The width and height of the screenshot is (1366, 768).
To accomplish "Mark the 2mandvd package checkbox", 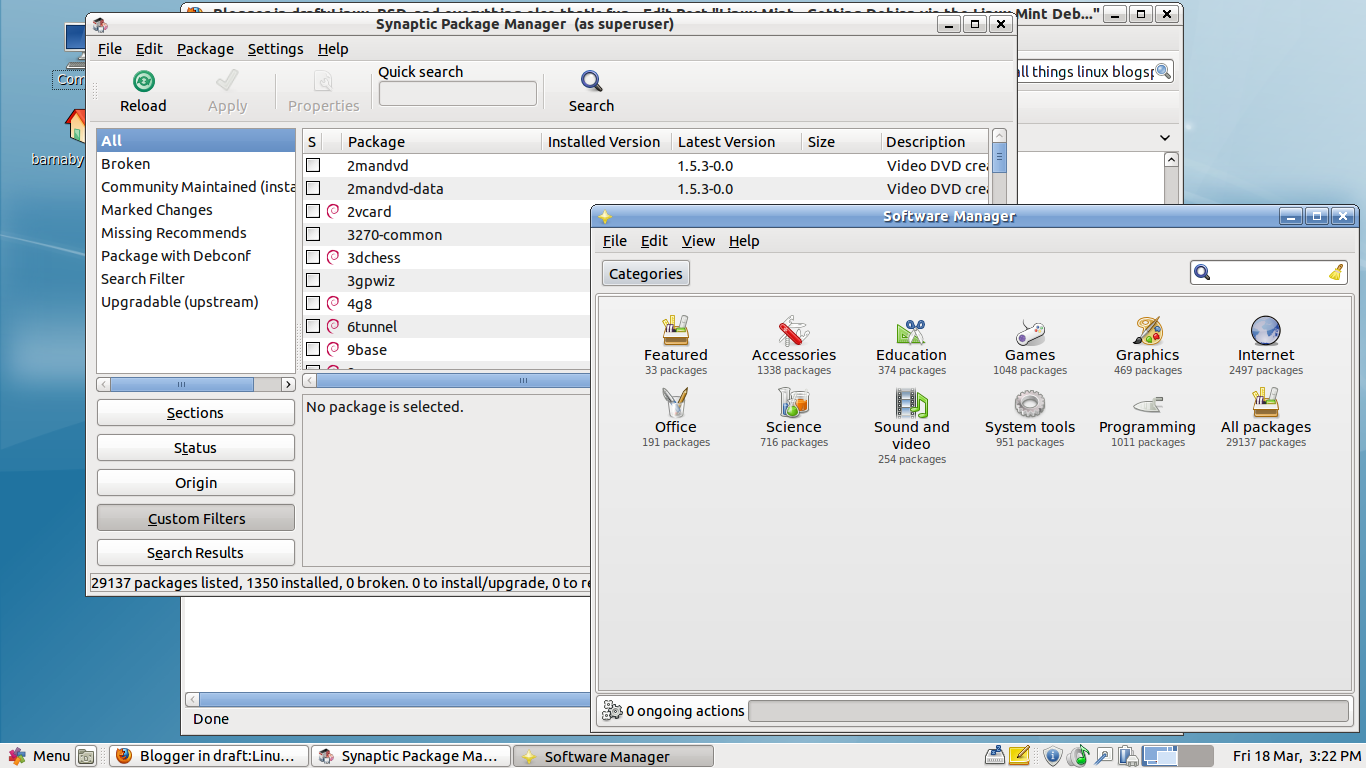I will [x=313, y=165].
